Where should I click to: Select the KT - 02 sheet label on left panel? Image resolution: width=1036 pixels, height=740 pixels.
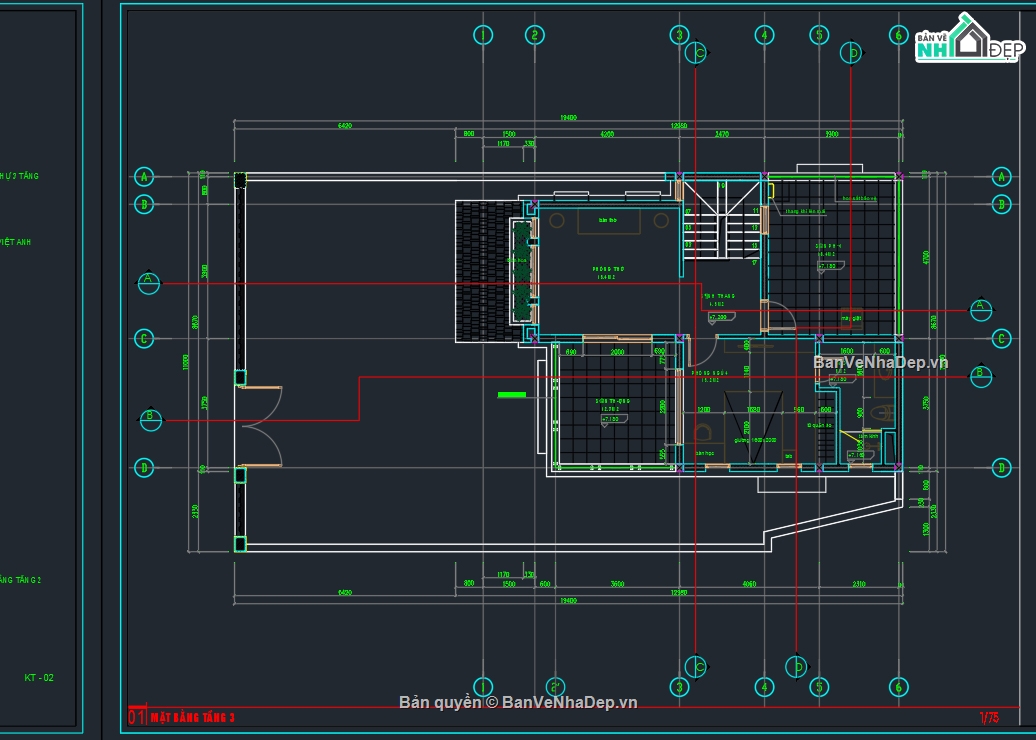[x=39, y=677]
